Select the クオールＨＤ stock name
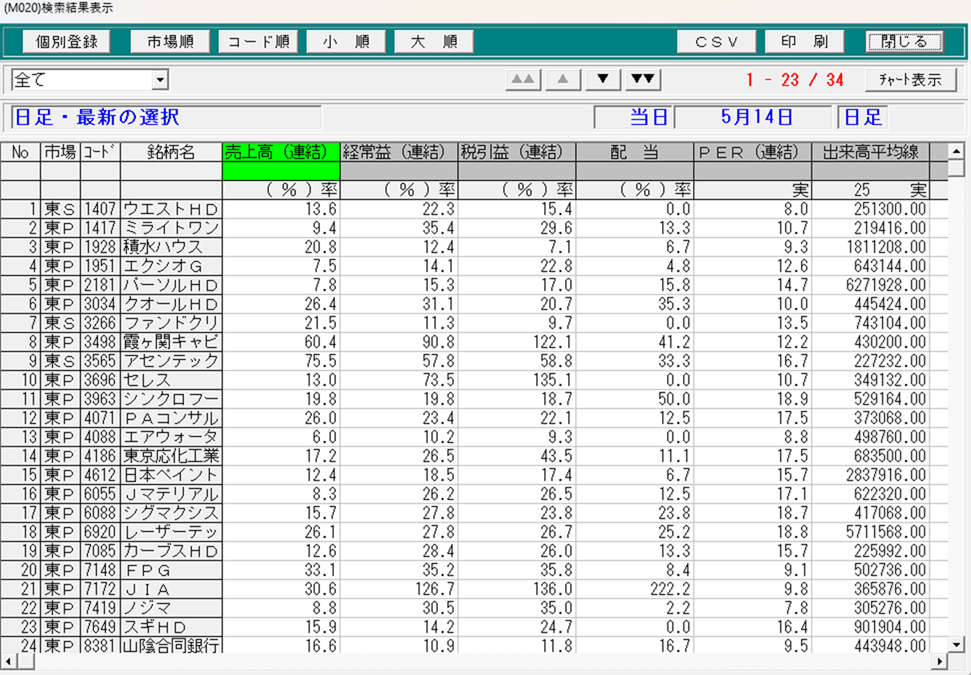Screen dimensions: 971x675 click(x=172, y=304)
